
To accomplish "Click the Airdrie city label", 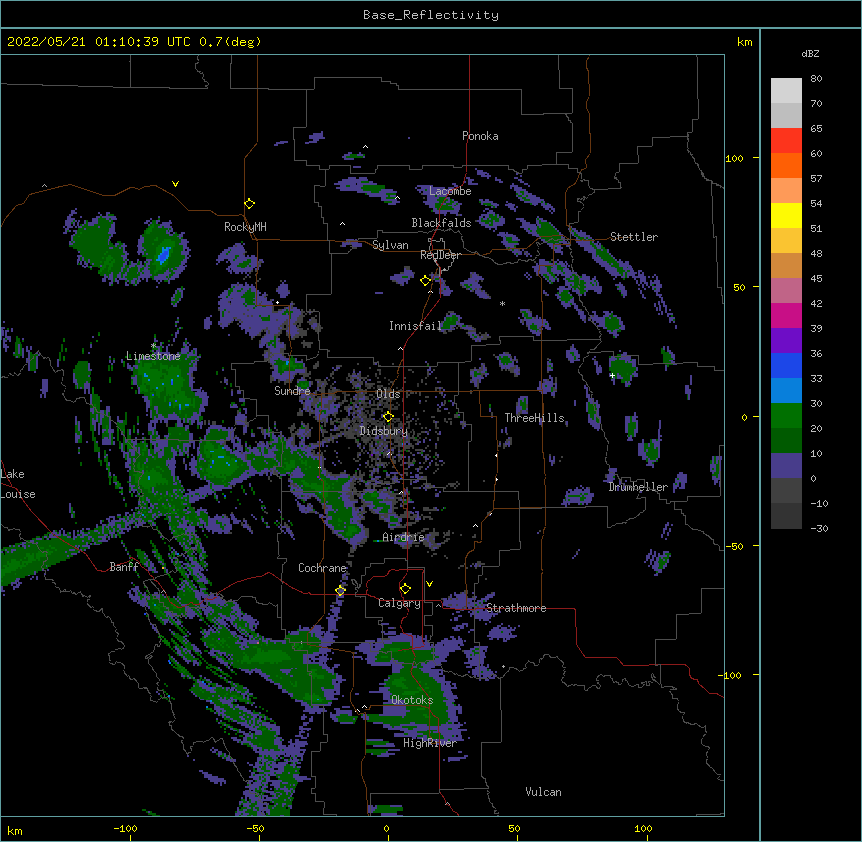I will pos(403,537).
